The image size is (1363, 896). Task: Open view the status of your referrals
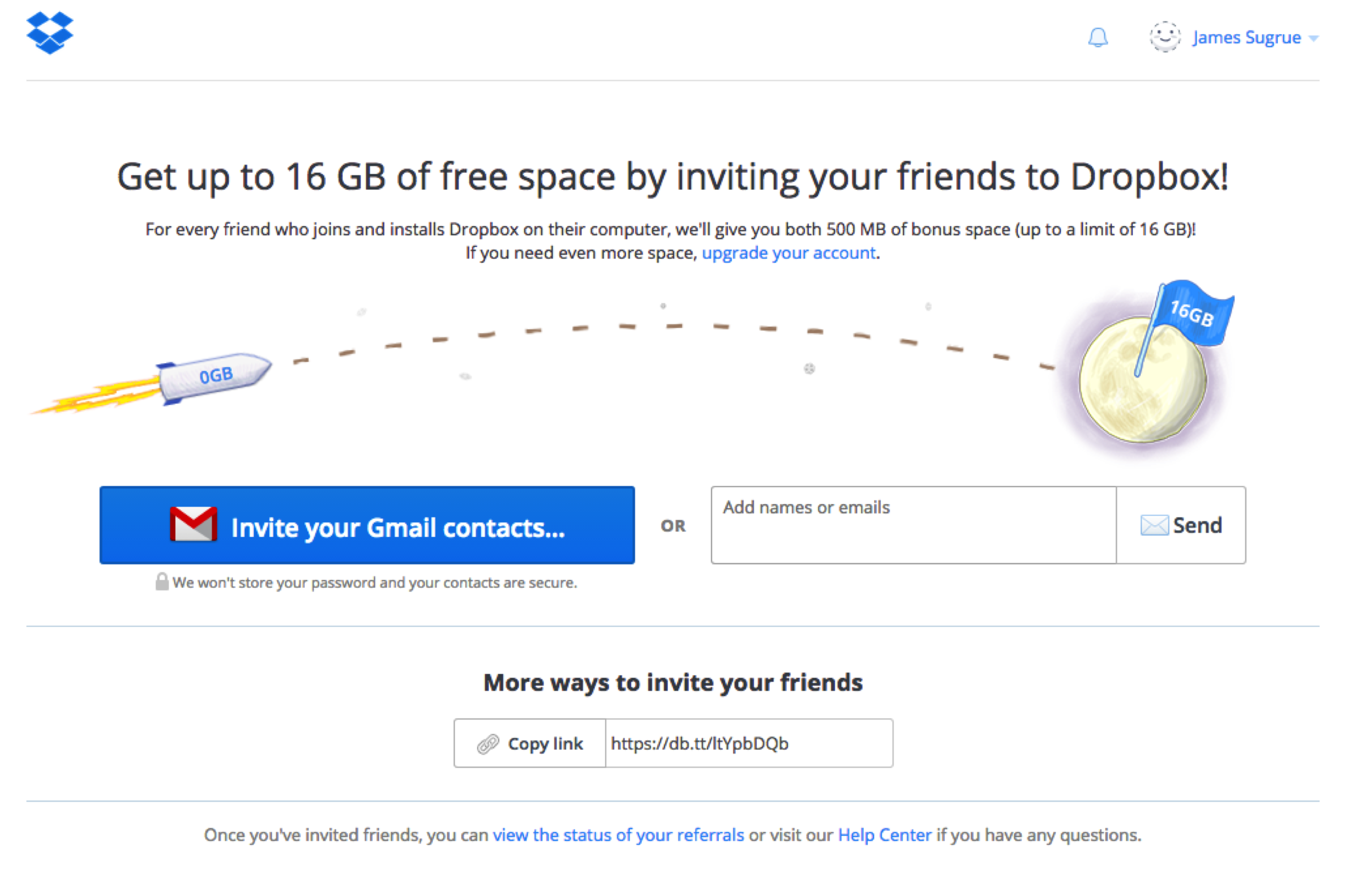point(618,835)
